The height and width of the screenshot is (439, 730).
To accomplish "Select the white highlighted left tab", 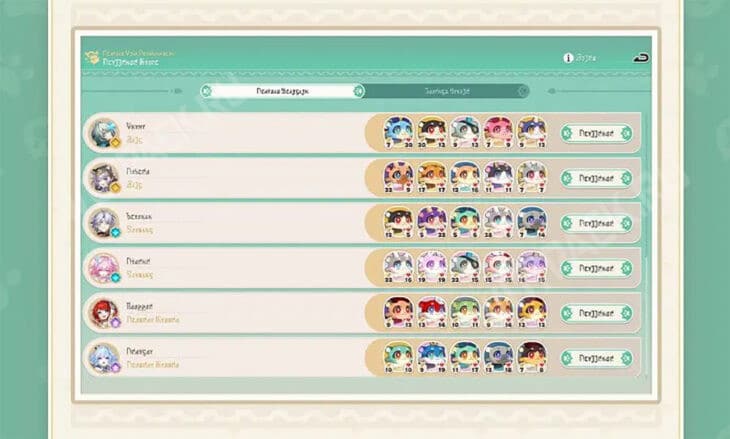I will point(283,91).
